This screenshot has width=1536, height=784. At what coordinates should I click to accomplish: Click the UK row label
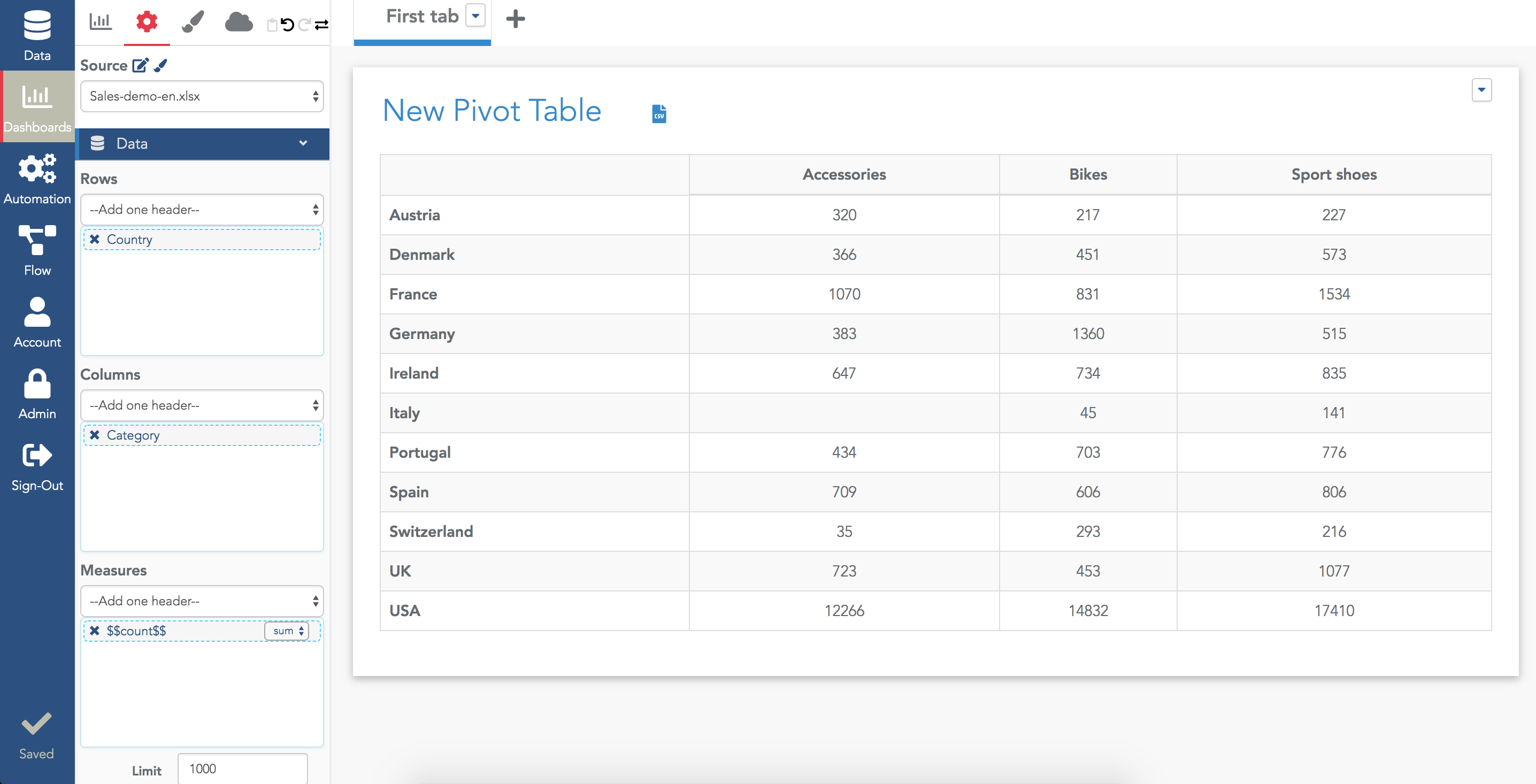pos(400,571)
